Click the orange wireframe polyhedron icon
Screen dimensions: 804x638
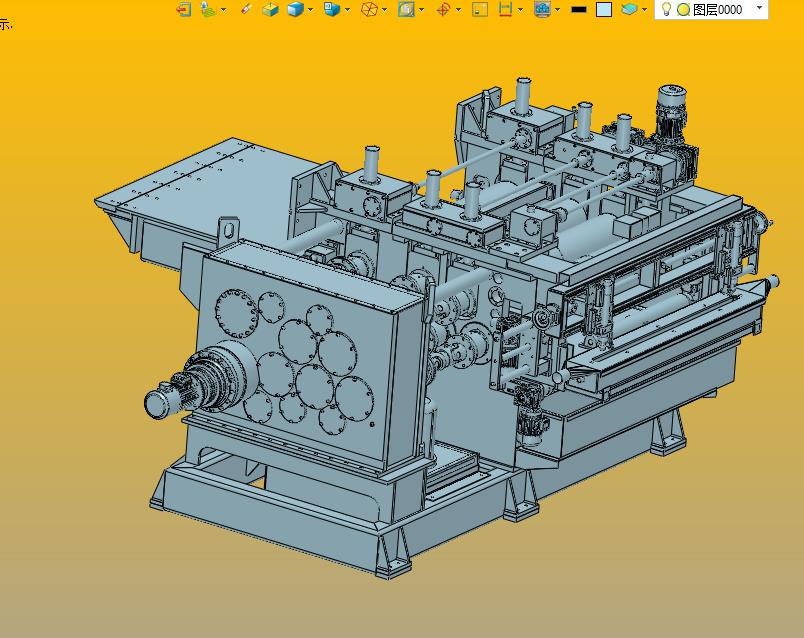[x=369, y=9]
